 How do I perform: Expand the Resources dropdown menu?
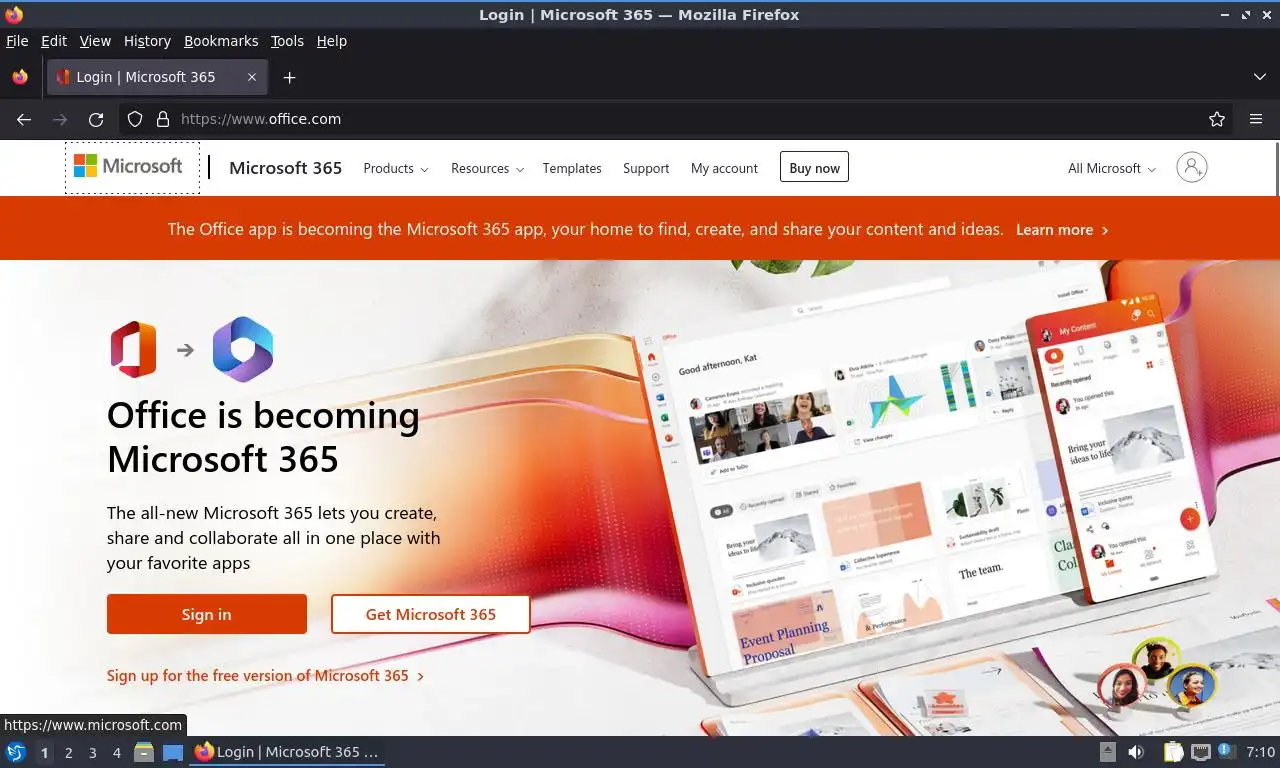point(488,168)
